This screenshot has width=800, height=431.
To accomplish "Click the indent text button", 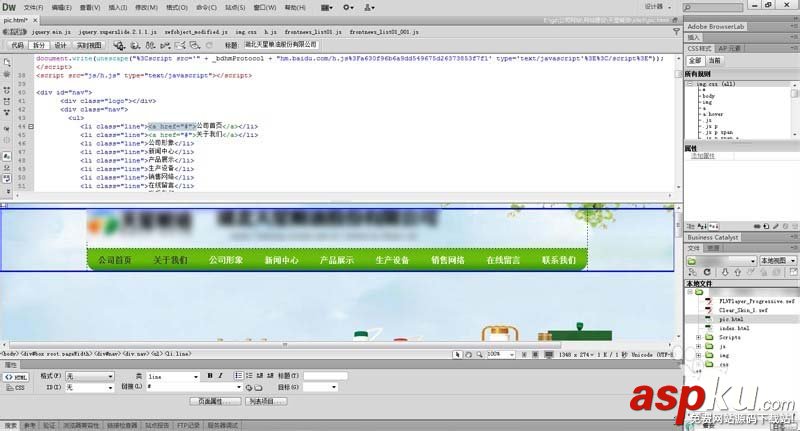I will click(270, 375).
